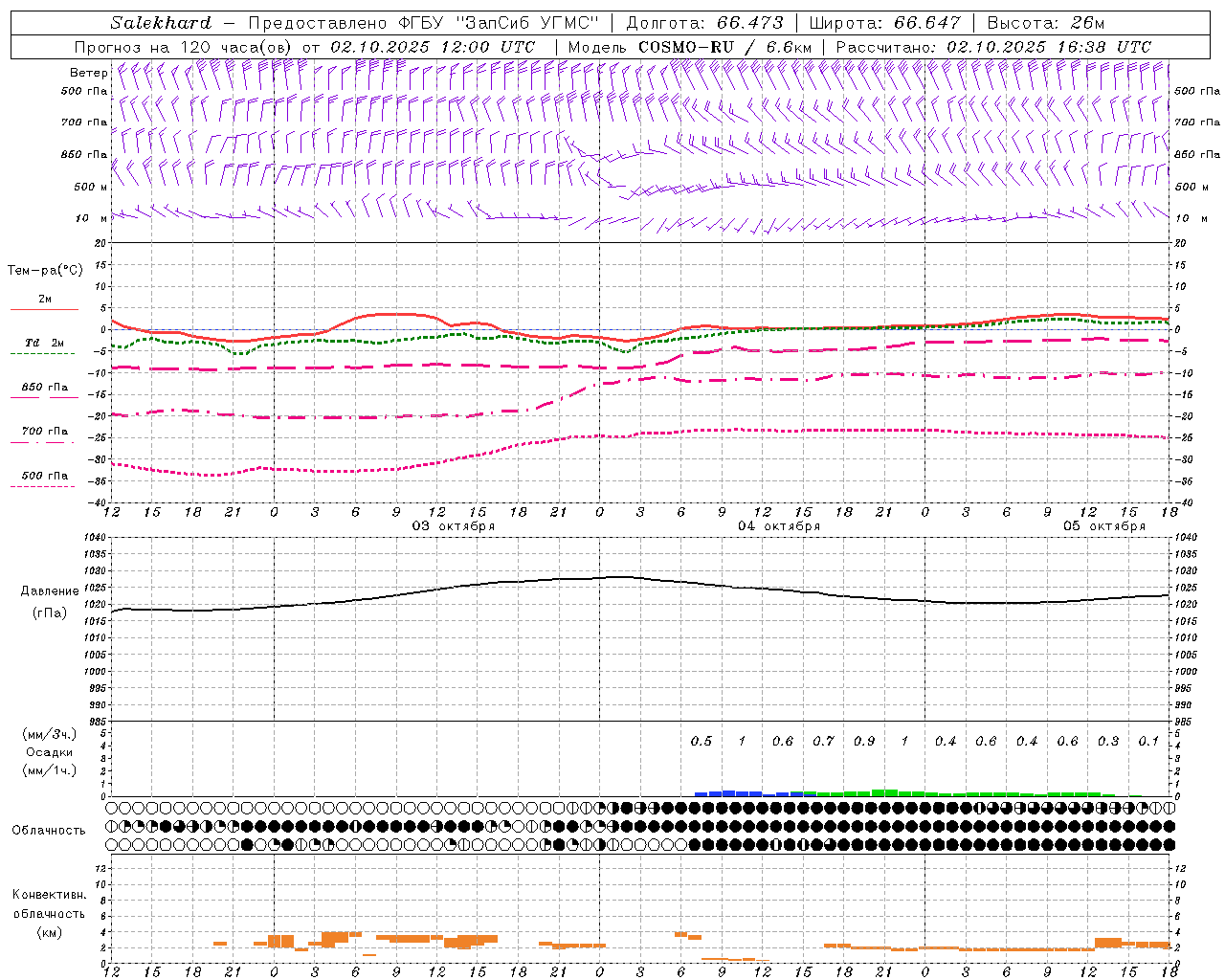
Task: Click the Td 2м dew point legend entry
Action: coord(44,343)
